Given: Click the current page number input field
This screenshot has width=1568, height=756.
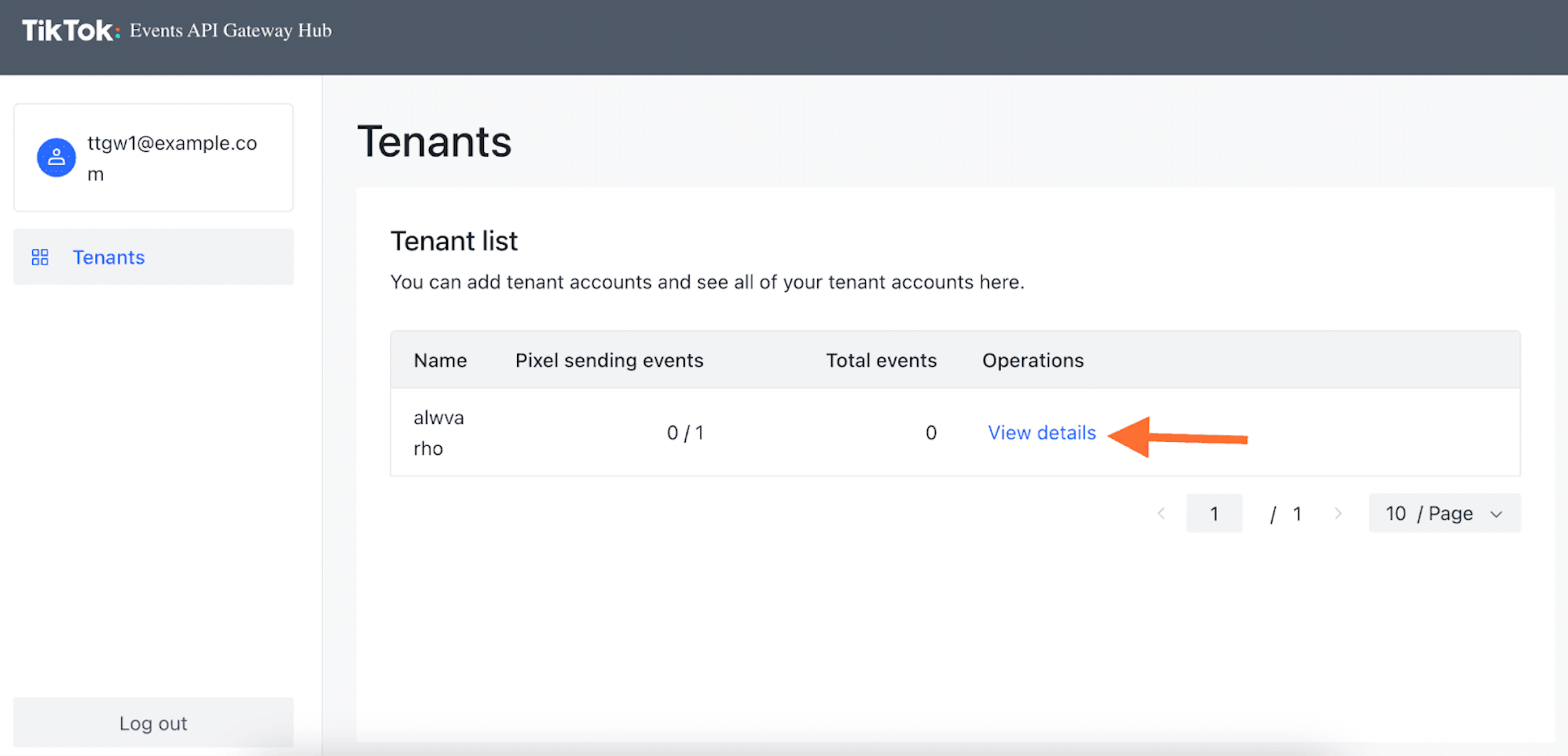Looking at the screenshot, I should [x=1214, y=513].
